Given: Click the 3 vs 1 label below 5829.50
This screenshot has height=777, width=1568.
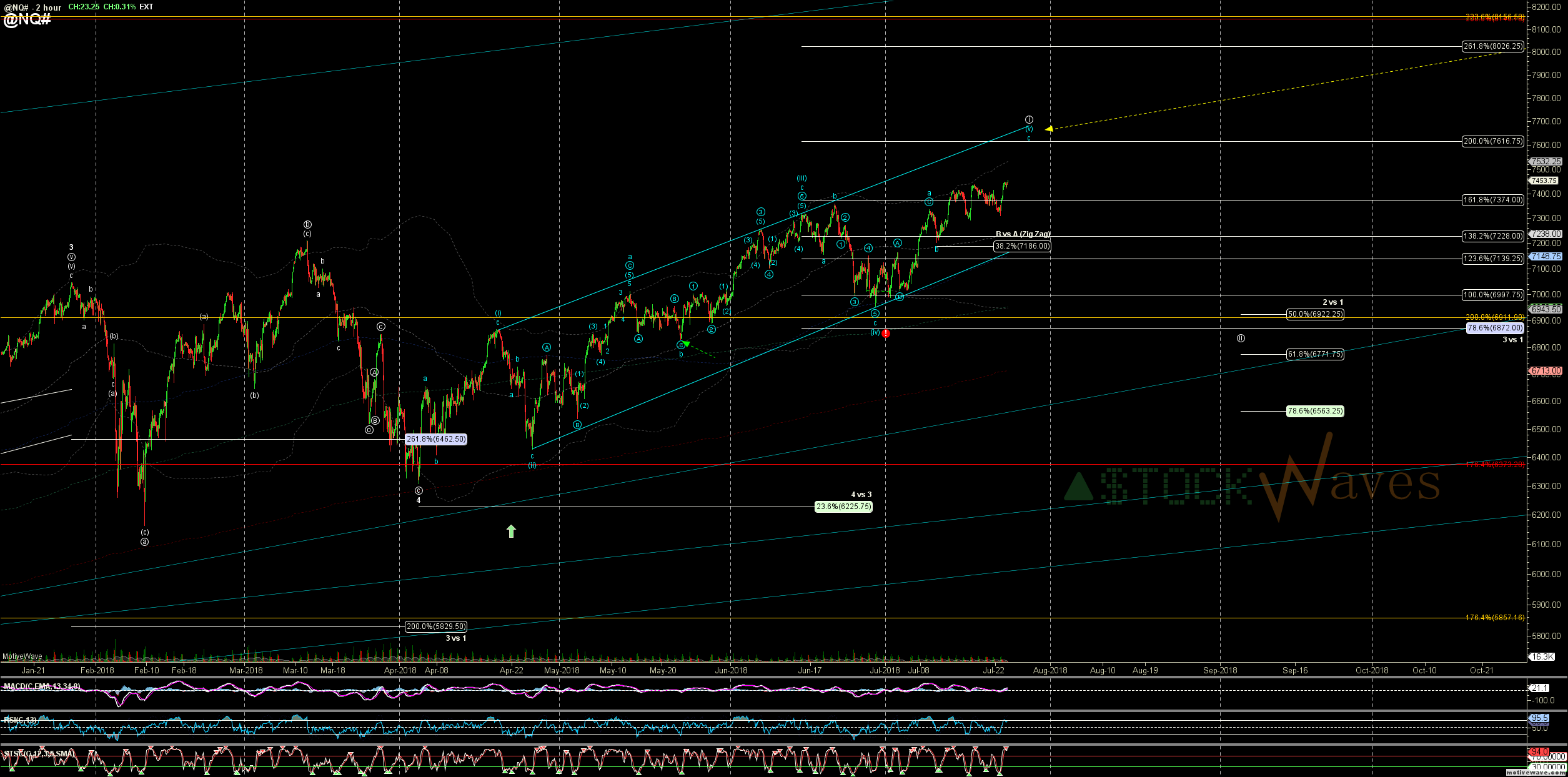Looking at the screenshot, I should click(455, 638).
